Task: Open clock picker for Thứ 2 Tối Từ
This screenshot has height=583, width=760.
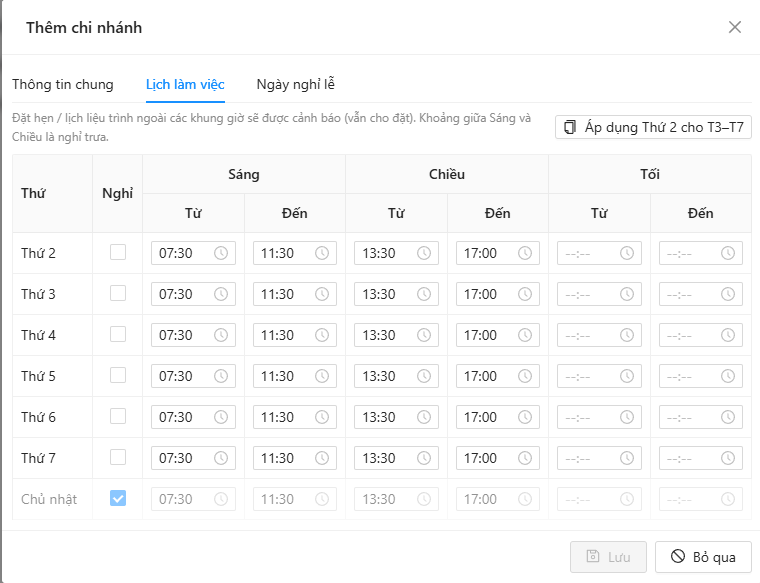Action: [x=627, y=253]
